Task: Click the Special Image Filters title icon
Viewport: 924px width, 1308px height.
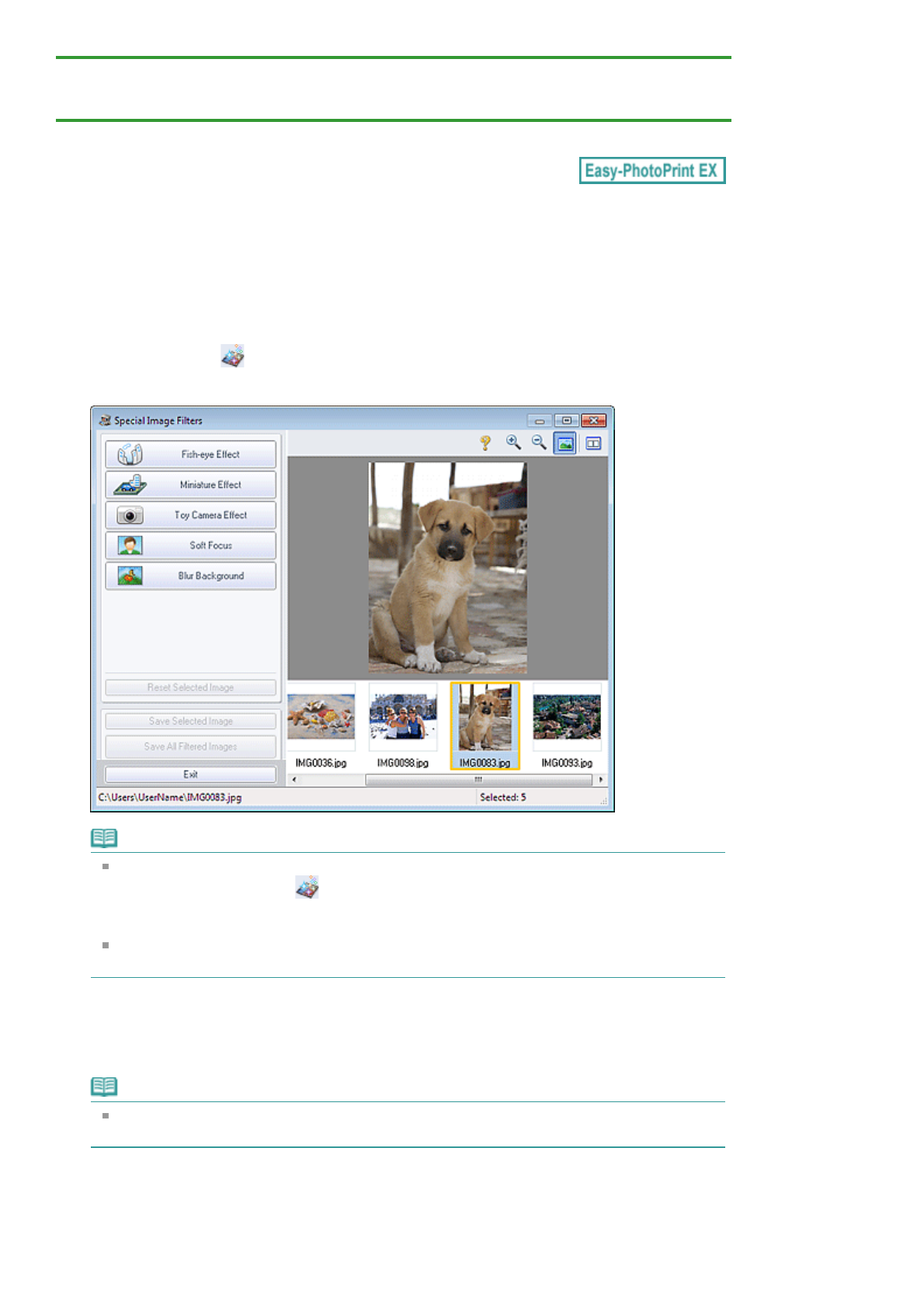Action: point(105,420)
